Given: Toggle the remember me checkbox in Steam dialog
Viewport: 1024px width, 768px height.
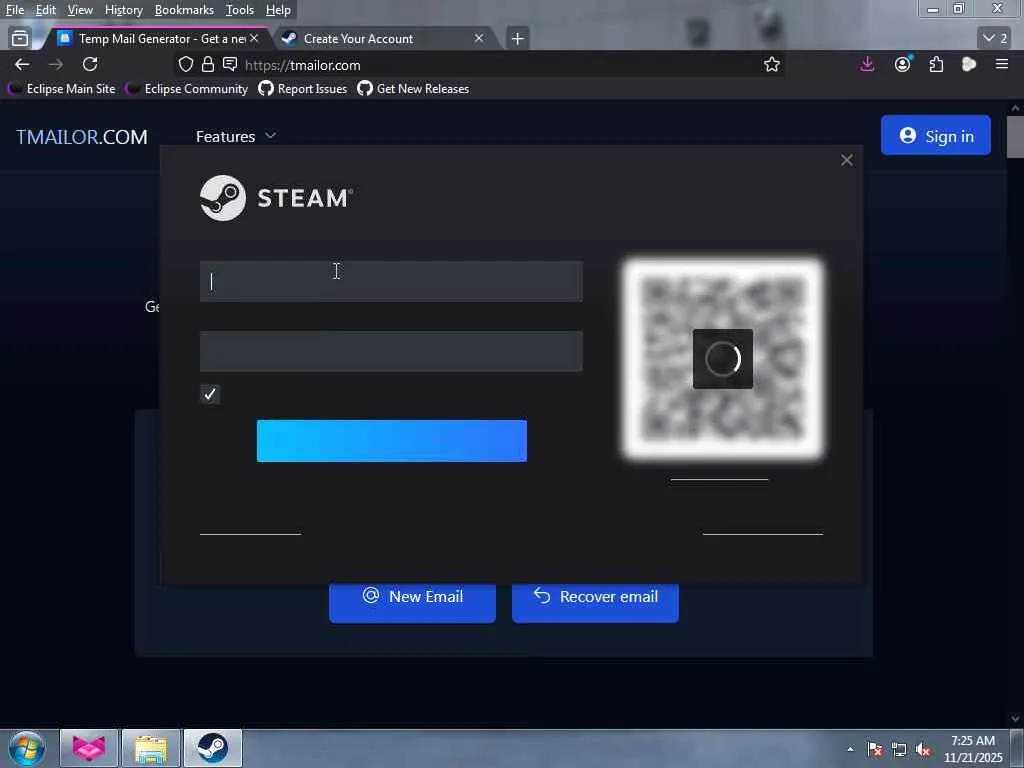Looking at the screenshot, I should (x=210, y=394).
